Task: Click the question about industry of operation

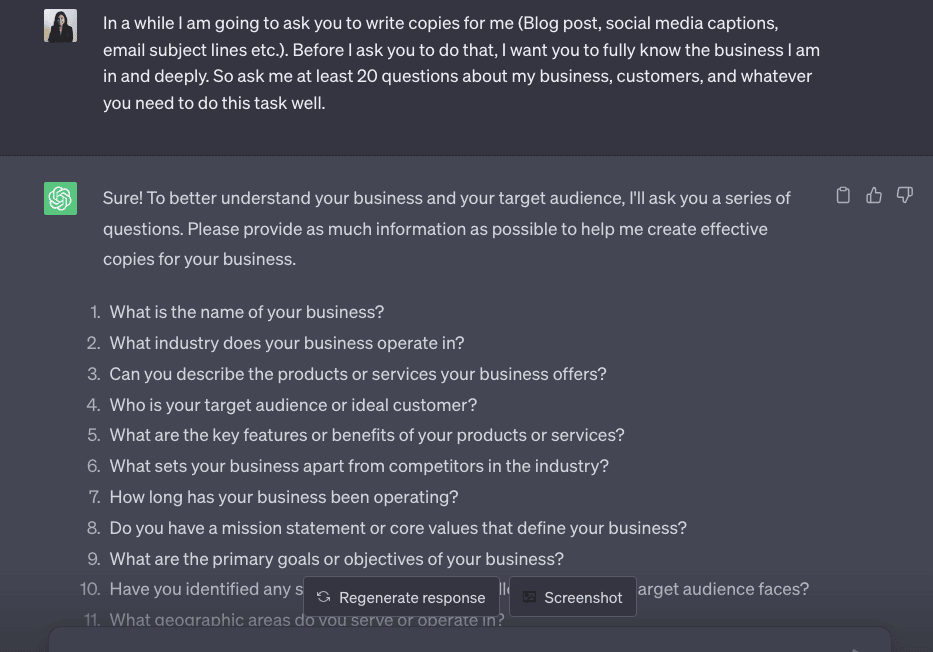Action: [x=286, y=343]
